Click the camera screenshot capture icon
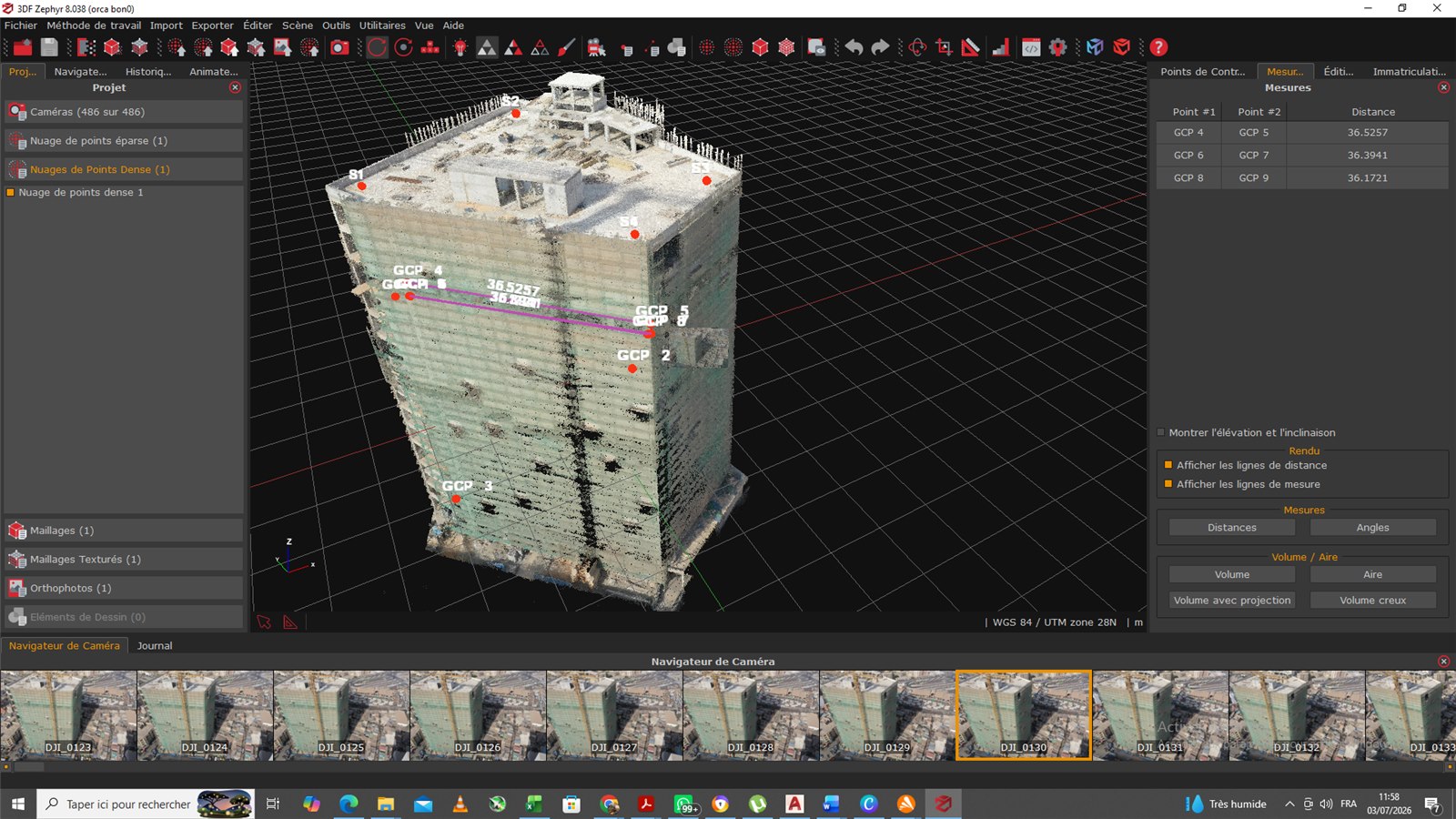The image size is (1456, 819). pyautogui.click(x=339, y=47)
